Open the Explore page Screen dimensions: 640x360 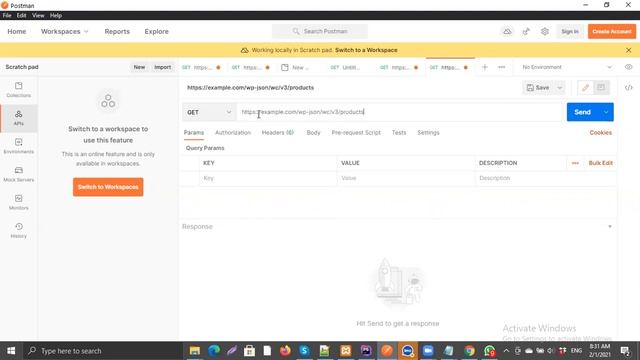tap(156, 31)
